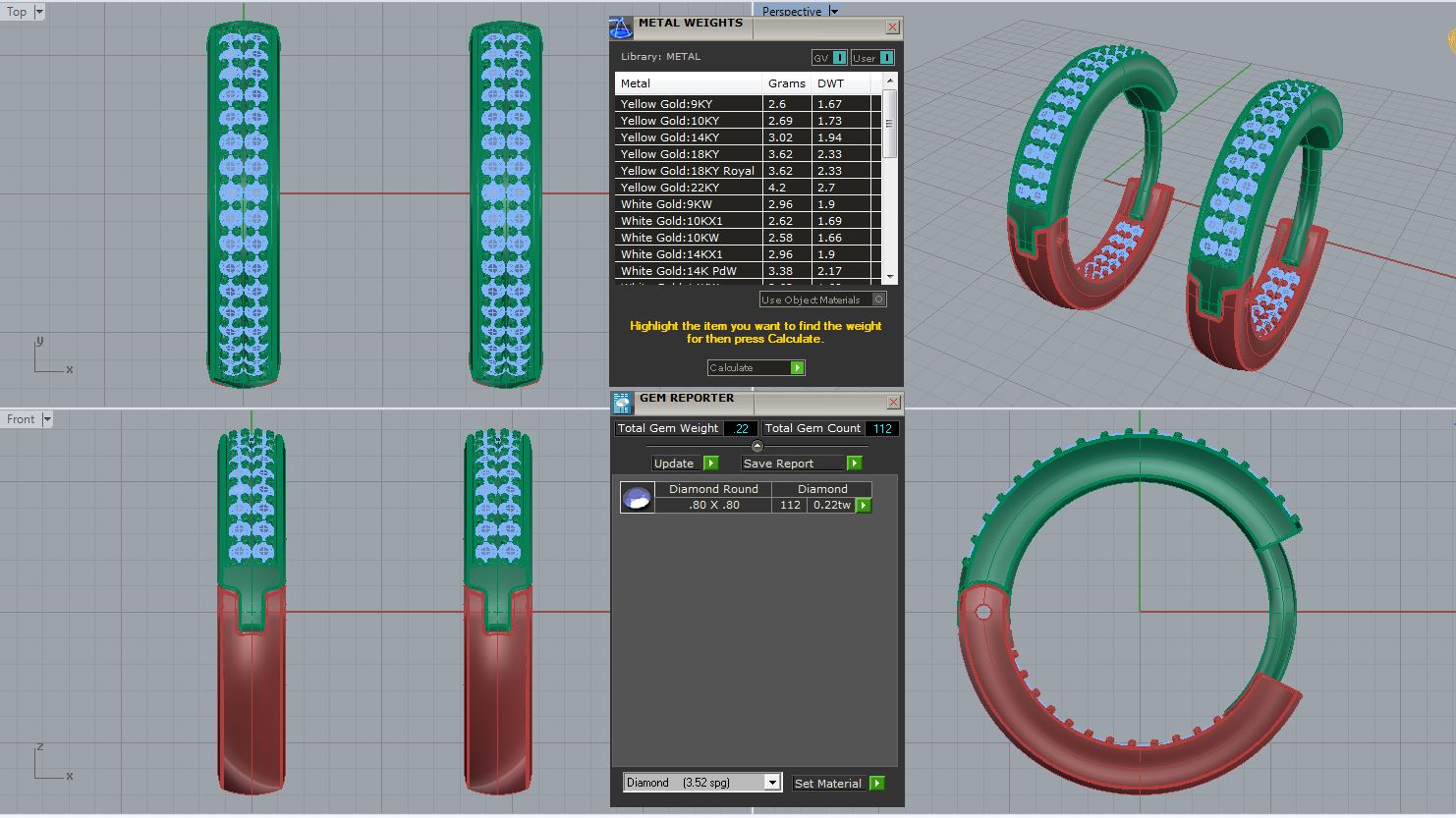
Task: Click the green arrow beside Update
Action: tap(711, 464)
